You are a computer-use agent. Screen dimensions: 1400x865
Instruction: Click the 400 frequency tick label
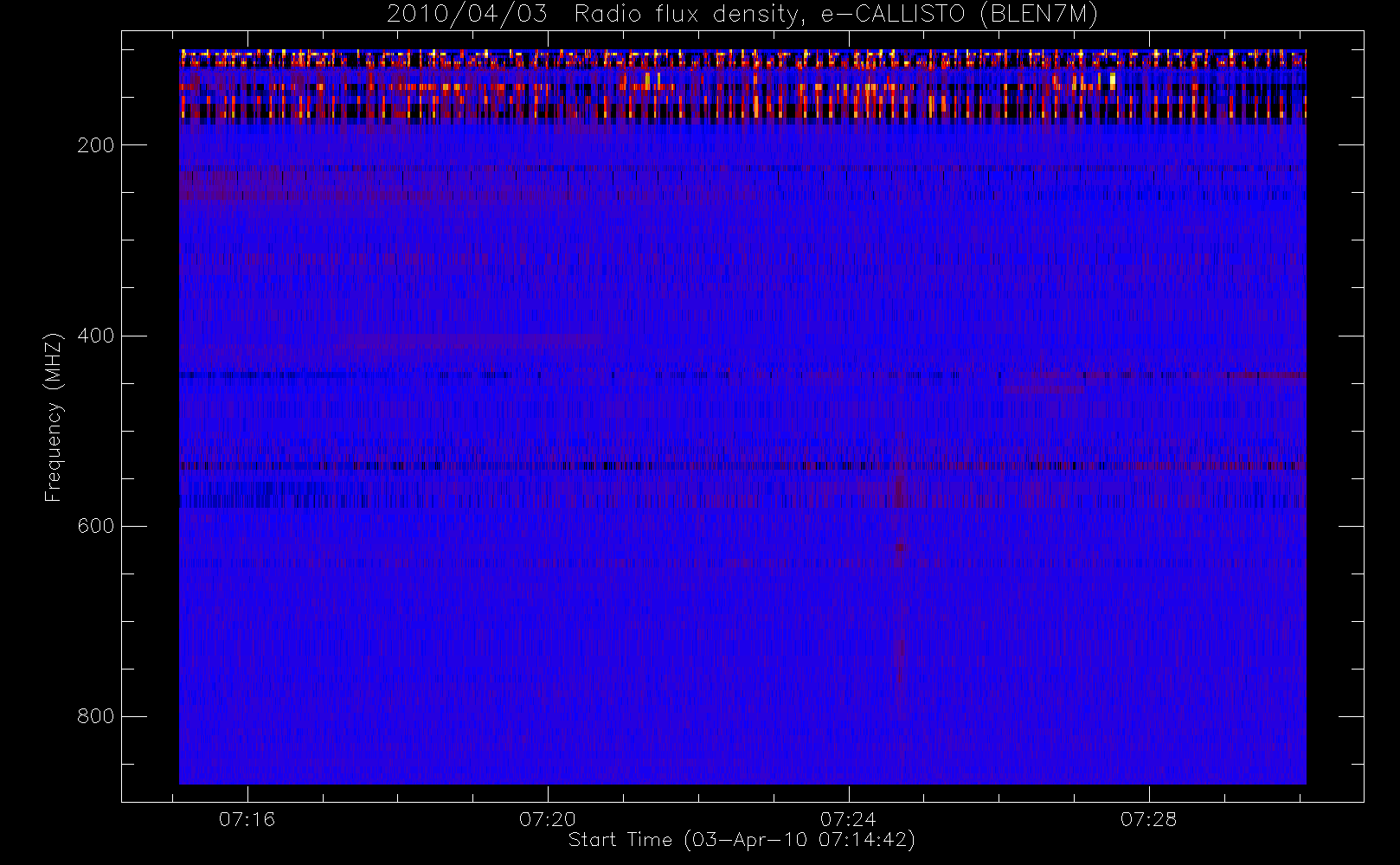pyautogui.click(x=95, y=336)
